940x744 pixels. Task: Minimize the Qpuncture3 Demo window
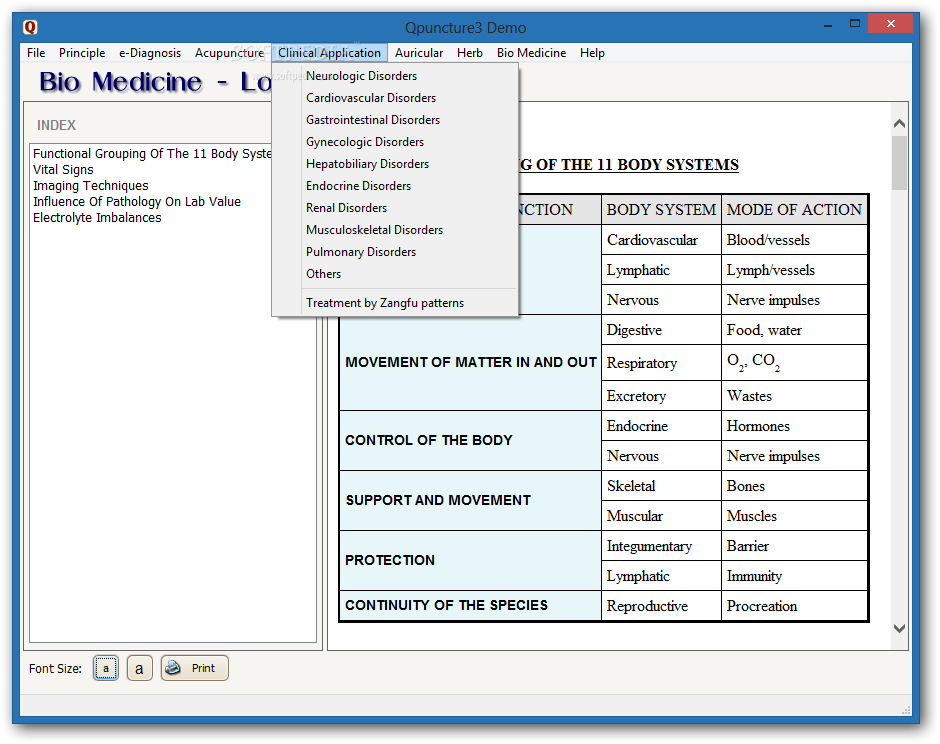pyautogui.click(x=828, y=25)
